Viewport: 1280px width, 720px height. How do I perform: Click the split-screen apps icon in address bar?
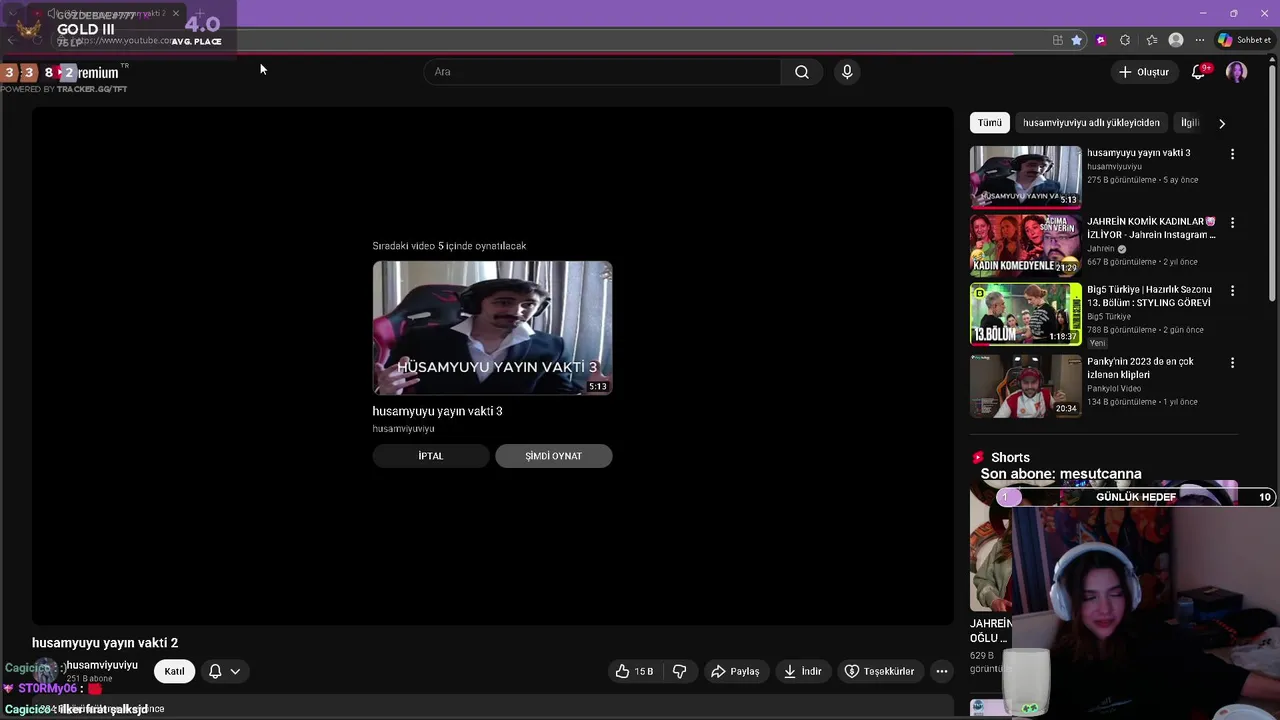[x=1057, y=40]
